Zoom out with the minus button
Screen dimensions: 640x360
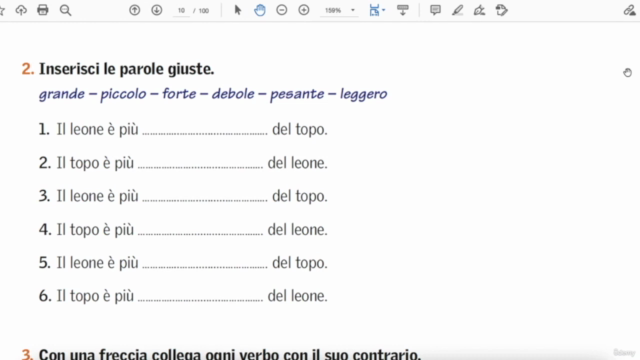[282, 10]
